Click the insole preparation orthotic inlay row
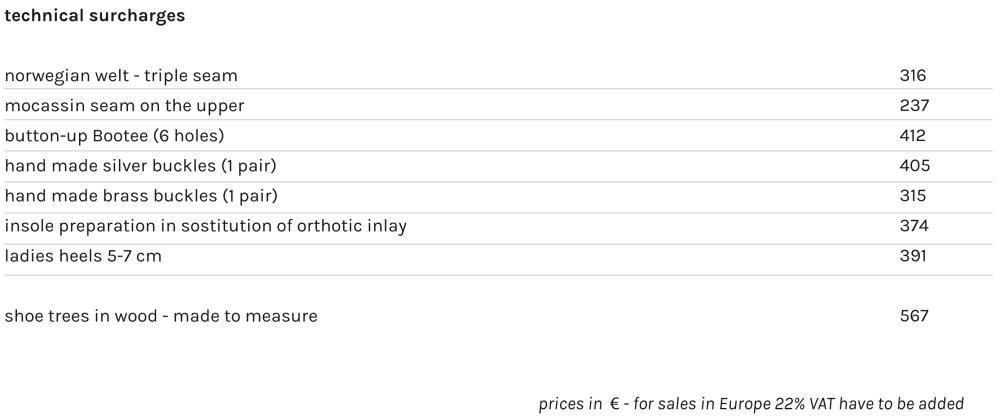This screenshot has width=1000, height=417. [x=205, y=226]
